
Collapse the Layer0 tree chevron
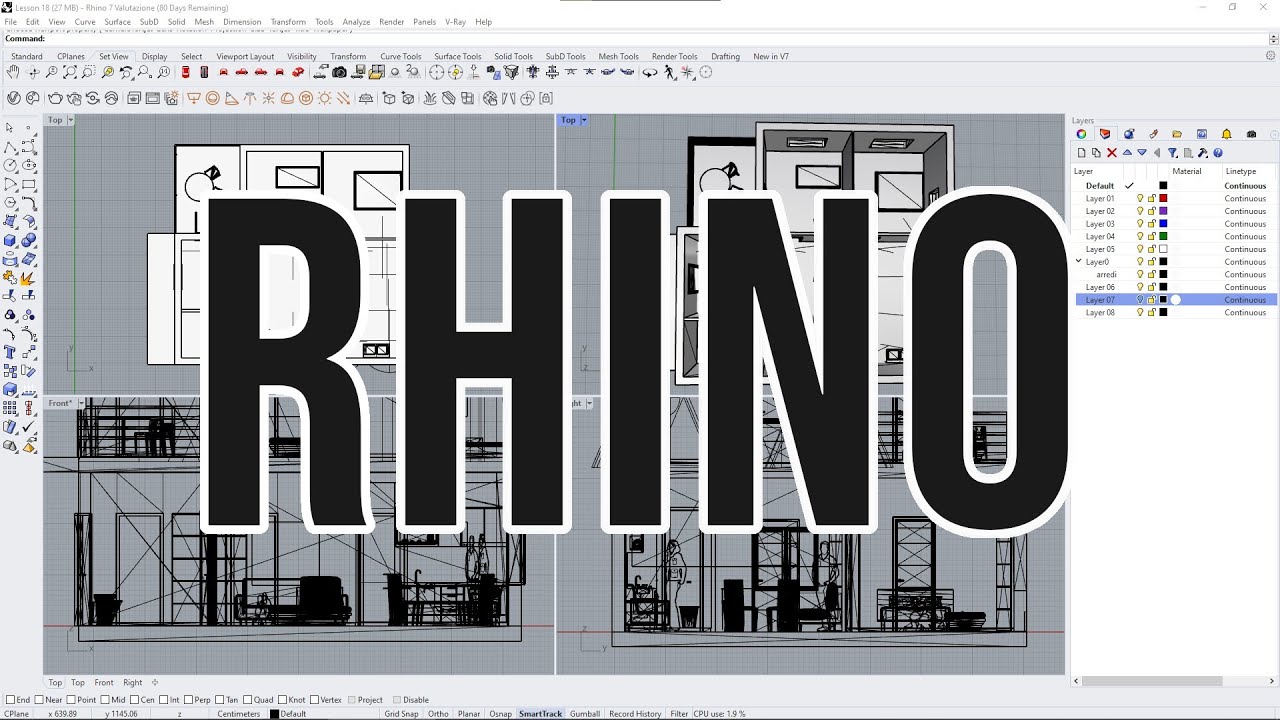tap(1079, 262)
